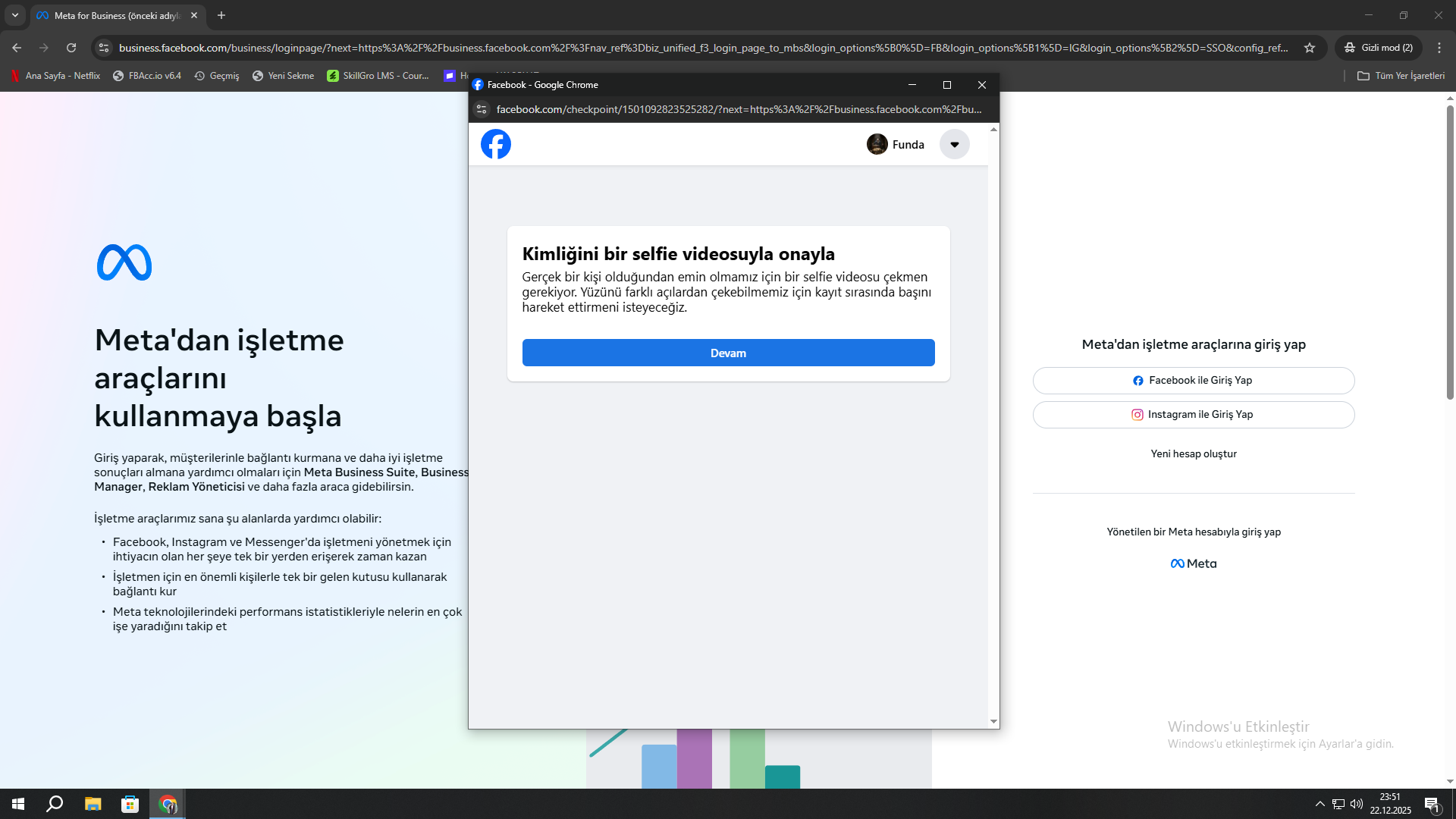This screenshot has height=819, width=1456.
Task: View site information for business.facebook.com
Action: (x=104, y=48)
